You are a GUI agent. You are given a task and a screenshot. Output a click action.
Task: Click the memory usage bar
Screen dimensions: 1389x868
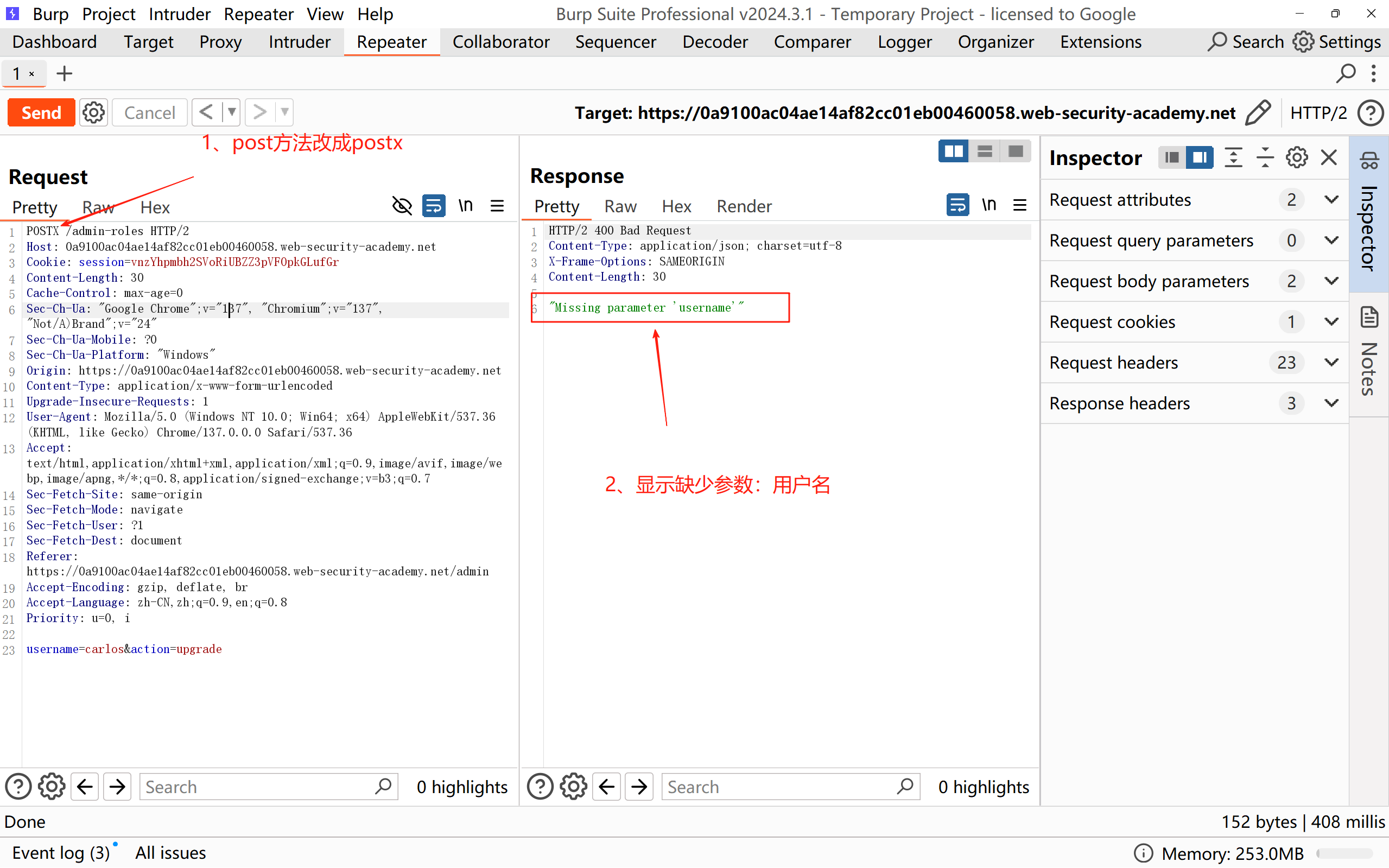coord(1344,853)
